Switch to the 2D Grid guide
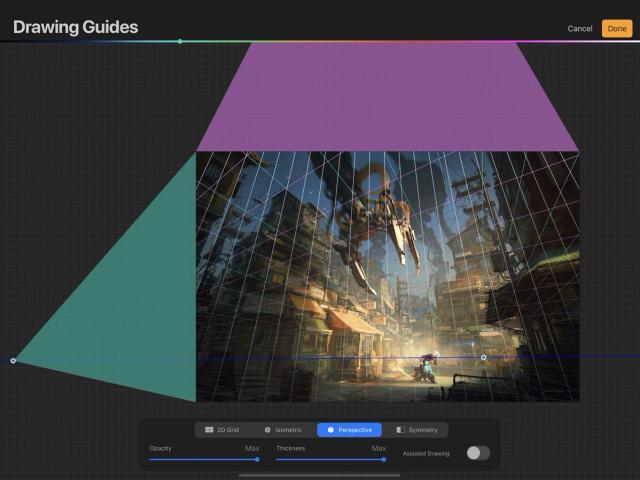 coord(222,430)
